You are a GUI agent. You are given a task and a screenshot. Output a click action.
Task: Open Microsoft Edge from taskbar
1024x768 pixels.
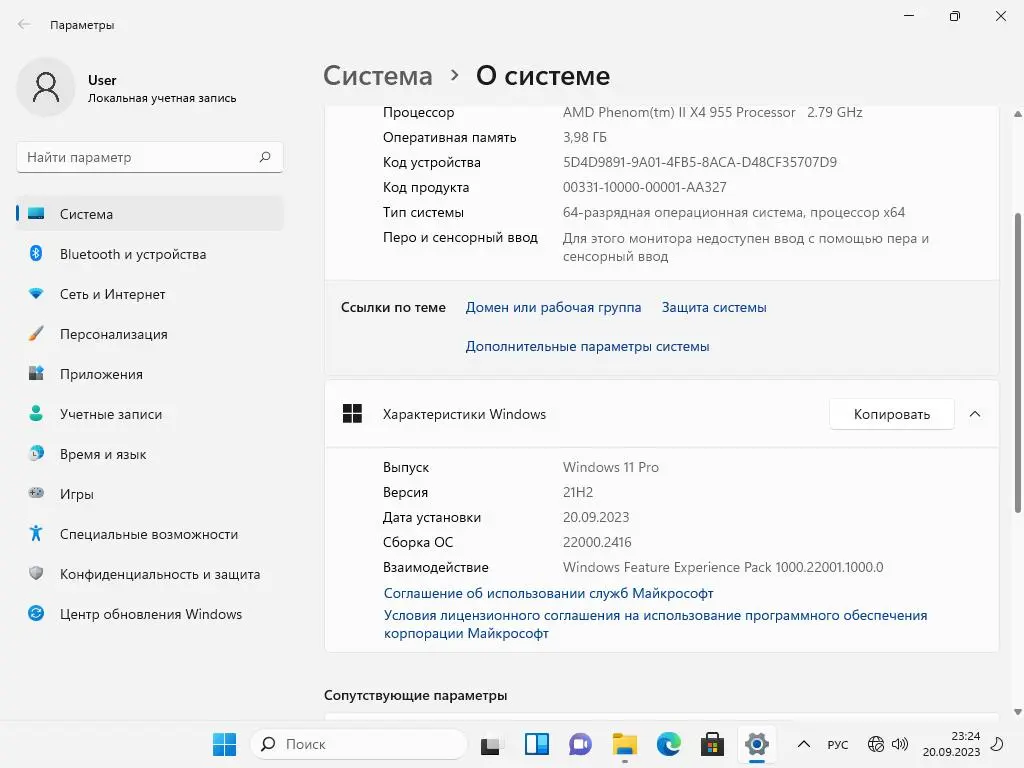(x=668, y=744)
